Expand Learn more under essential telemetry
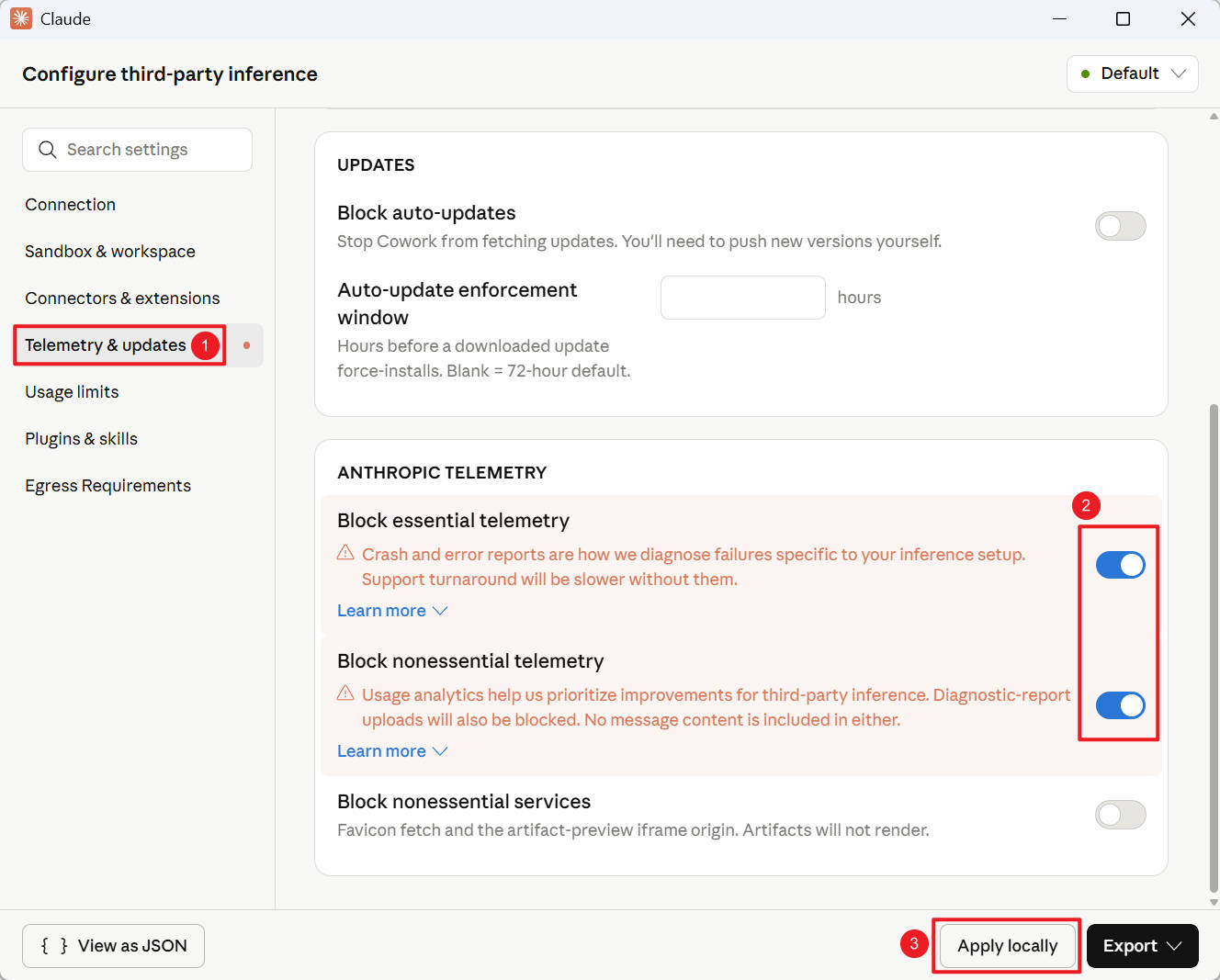 [x=392, y=611]
